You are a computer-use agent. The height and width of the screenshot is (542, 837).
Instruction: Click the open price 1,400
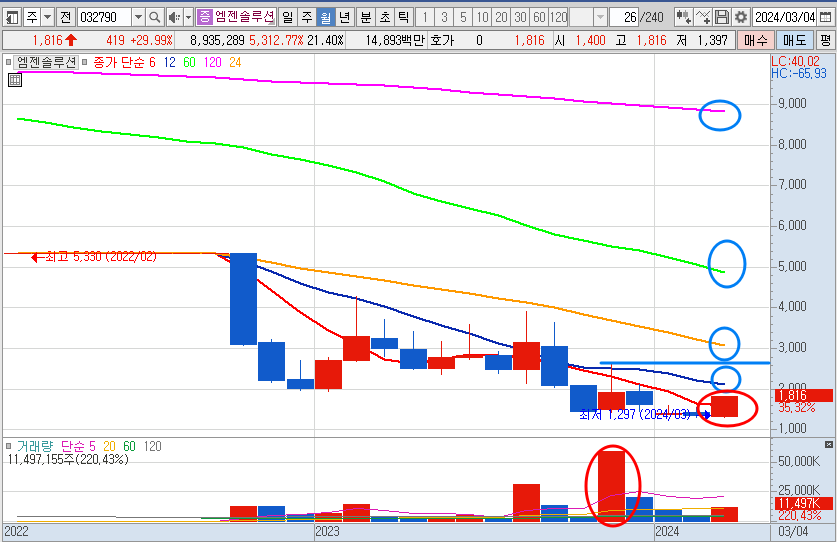(x=590, y=41)
